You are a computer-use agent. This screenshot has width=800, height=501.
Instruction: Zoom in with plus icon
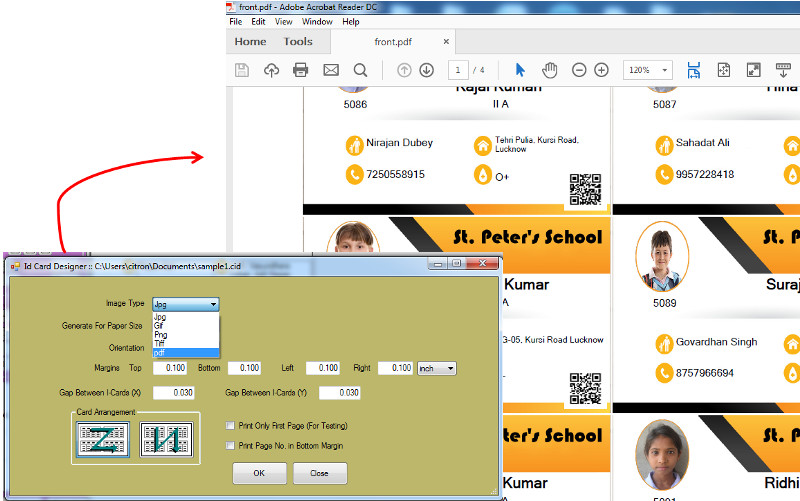tap(601, 70)
